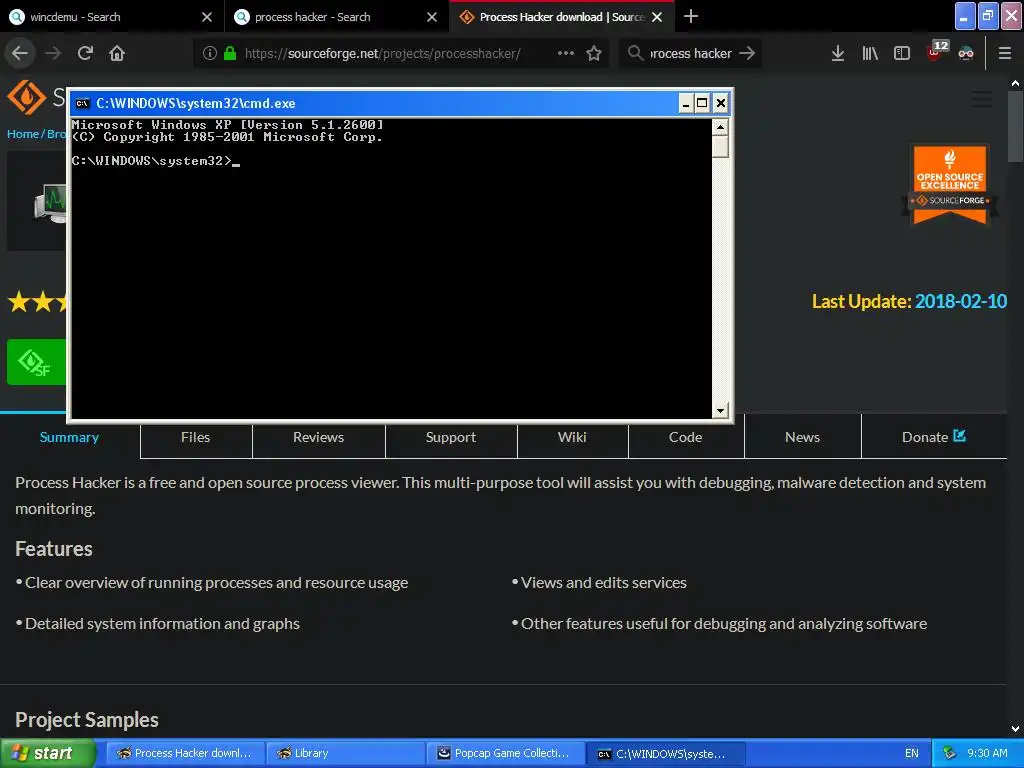Switch to Library taskbar button
1024x768 pixels.
345,753
